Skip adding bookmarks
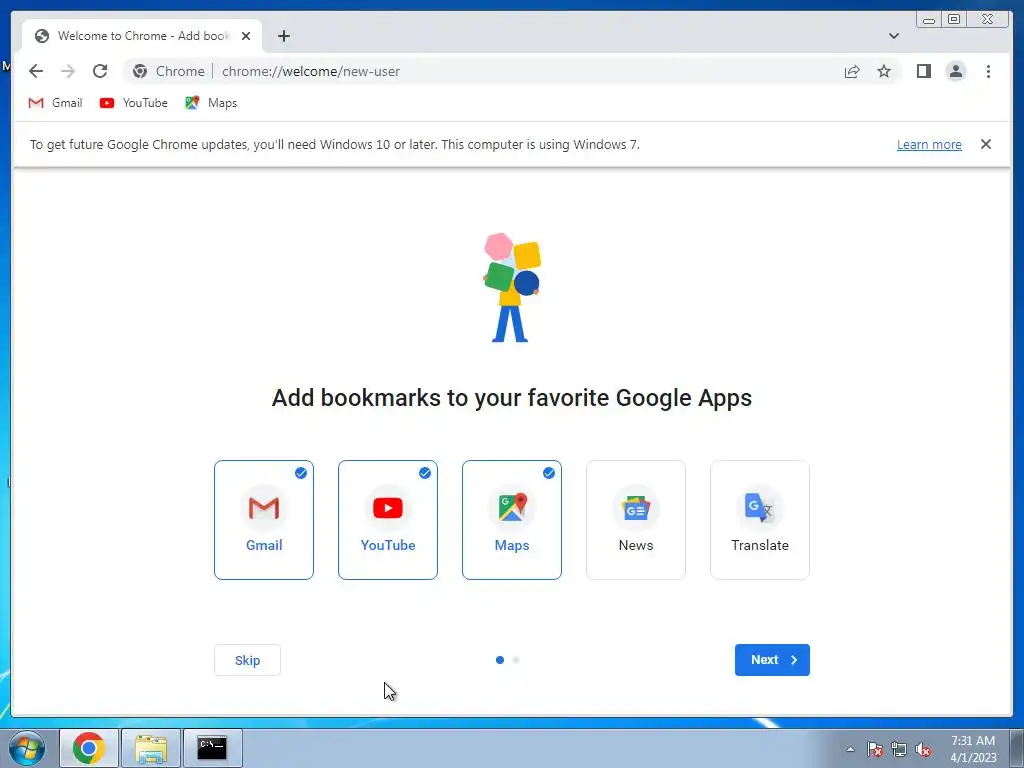1024x768 pixels. [248, 660]
